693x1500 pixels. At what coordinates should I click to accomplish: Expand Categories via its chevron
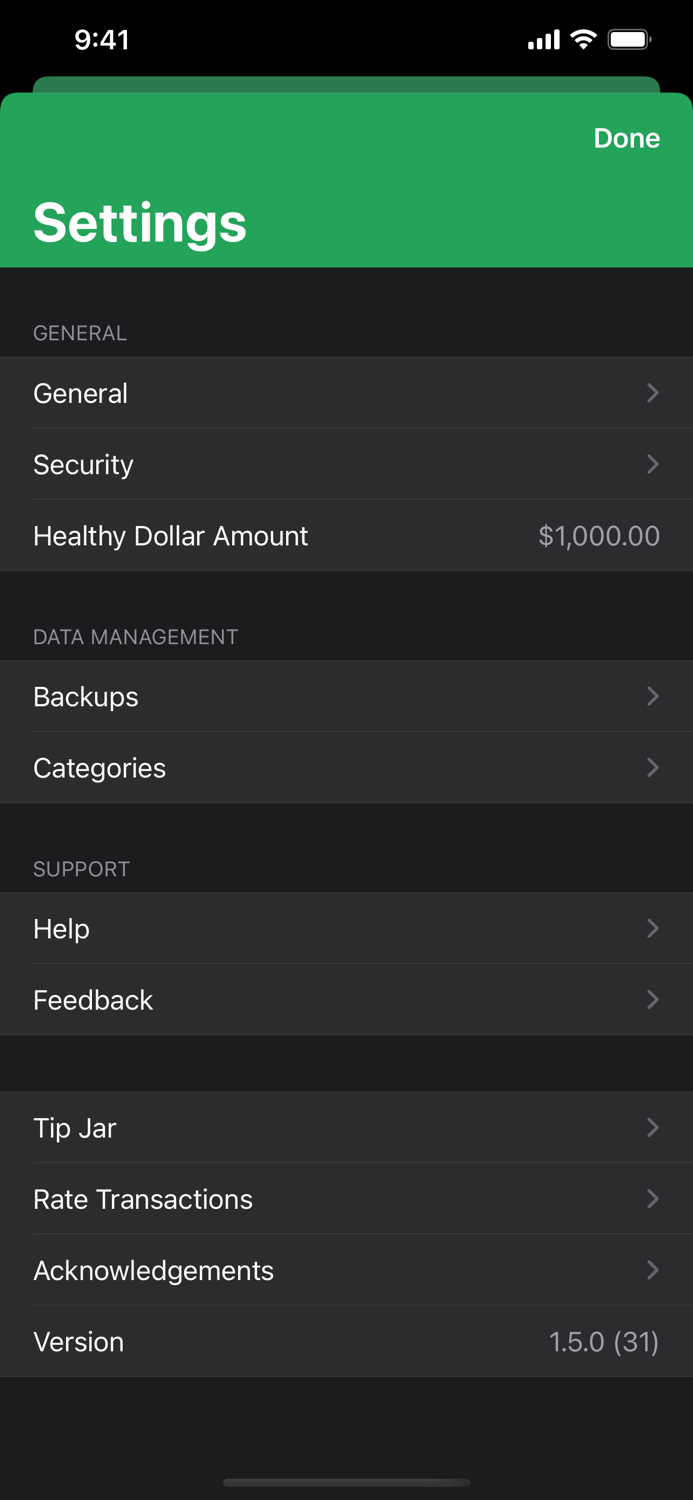653,768
